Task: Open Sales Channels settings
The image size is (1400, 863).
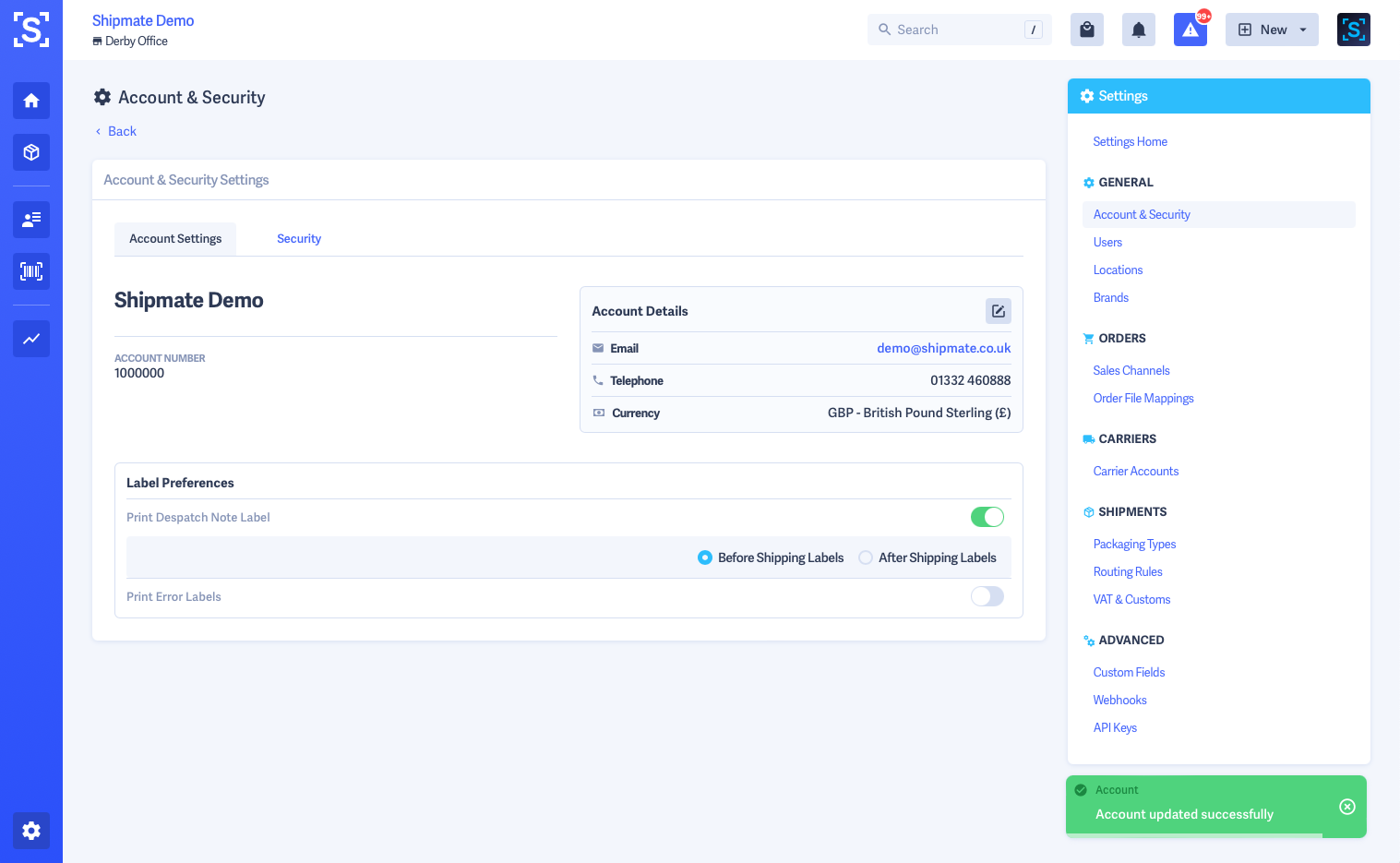Action: coord(1131,370)
